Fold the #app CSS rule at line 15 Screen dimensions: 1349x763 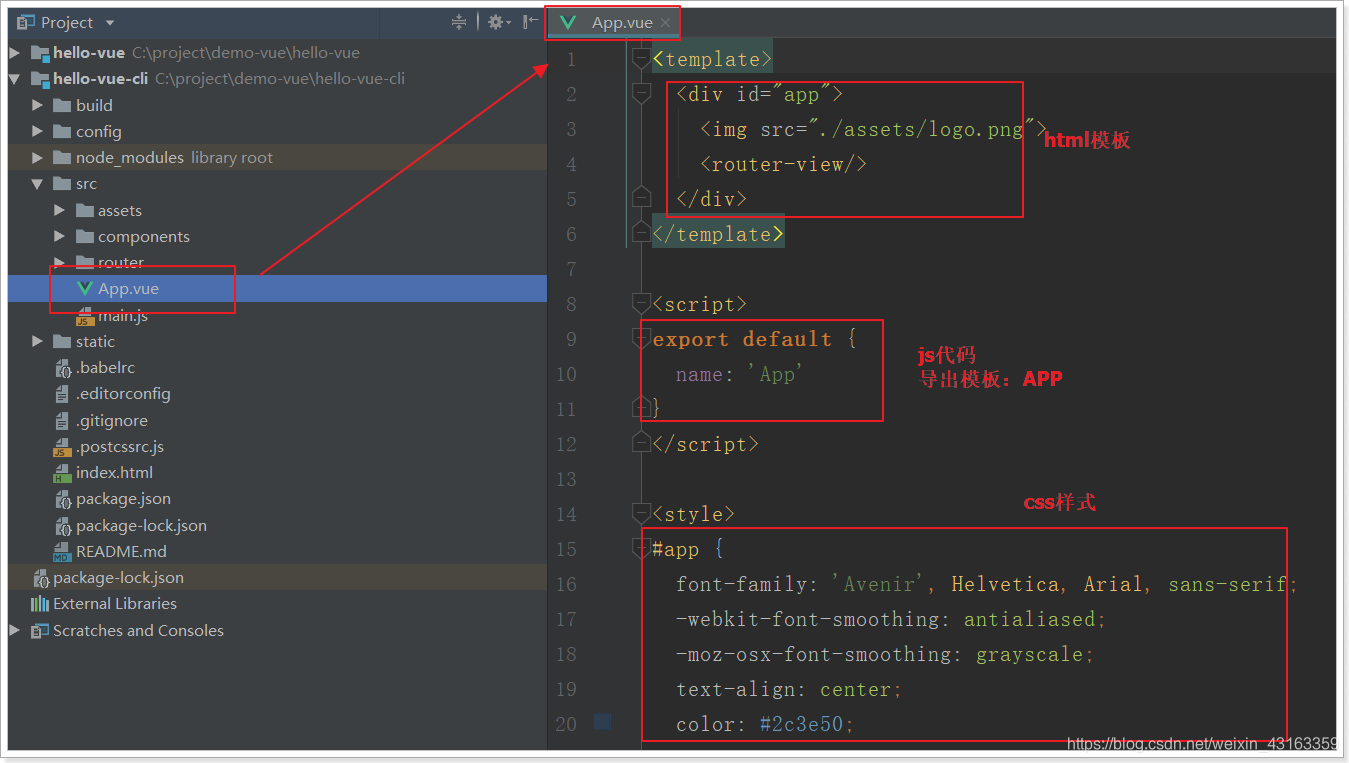click(x=641, y=549)
